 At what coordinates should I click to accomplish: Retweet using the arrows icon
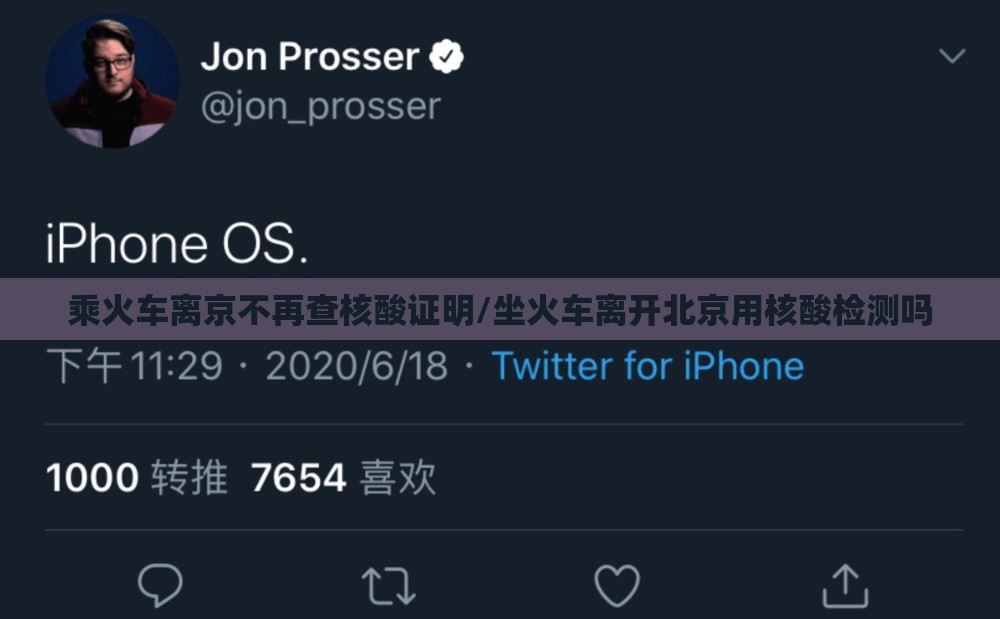click(x=388, y=586)
